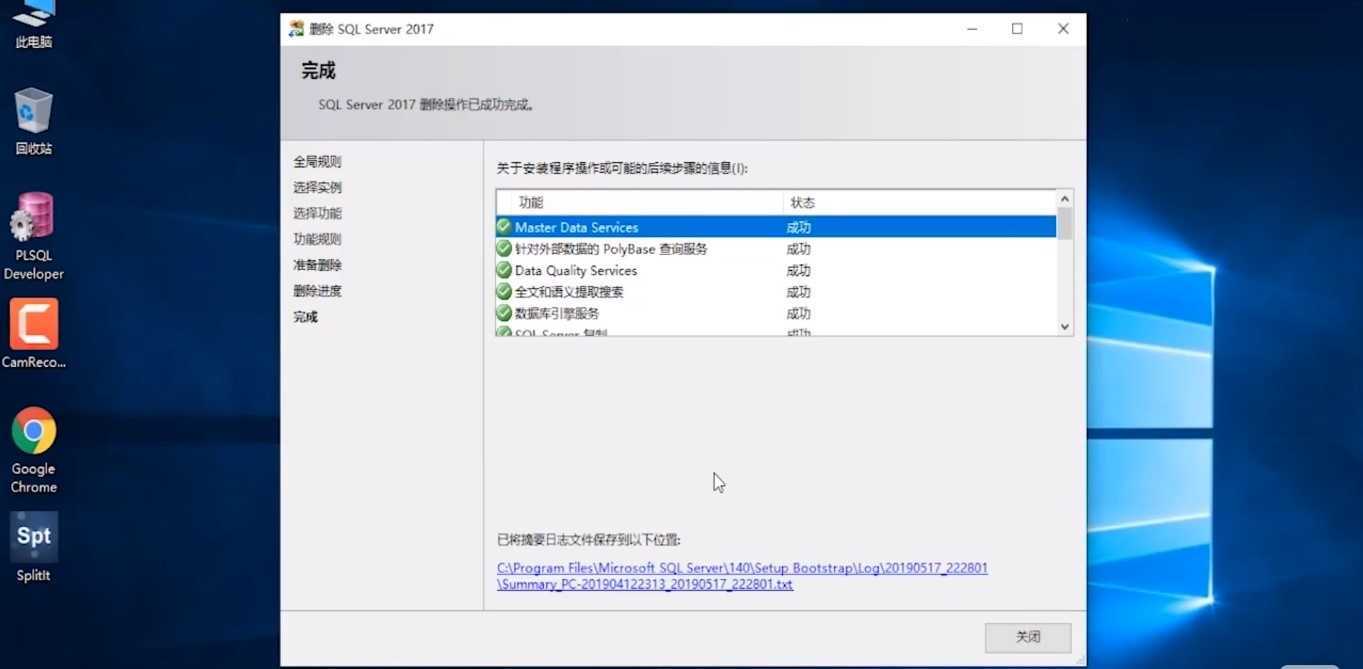Image resolution: width=1363 pixels, height=669 pixels.
Task: Click green check icon for PolyBase 查询服务
Action: pos(504,248)
